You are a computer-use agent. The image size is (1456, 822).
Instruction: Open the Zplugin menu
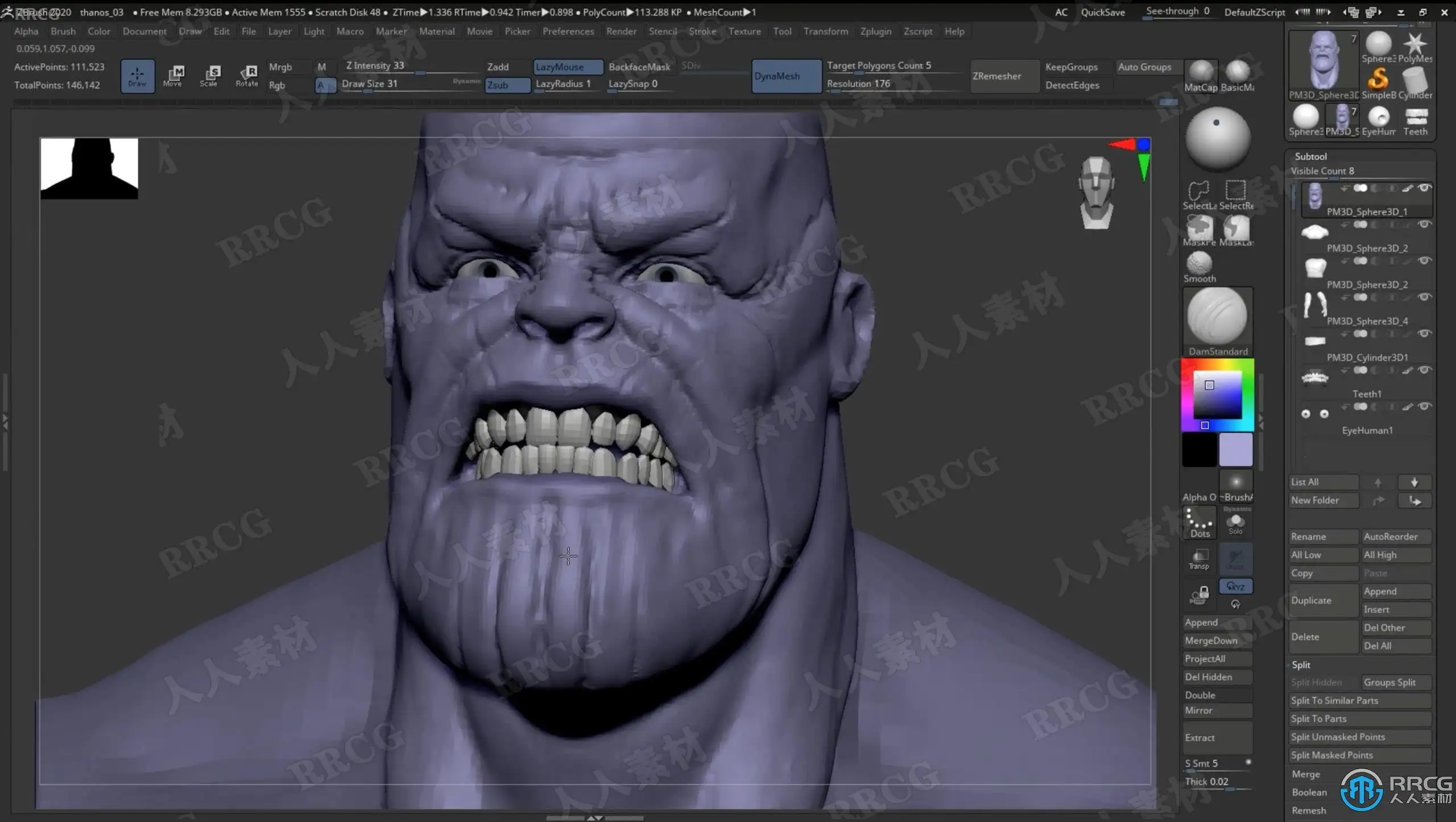pos(875,31)
